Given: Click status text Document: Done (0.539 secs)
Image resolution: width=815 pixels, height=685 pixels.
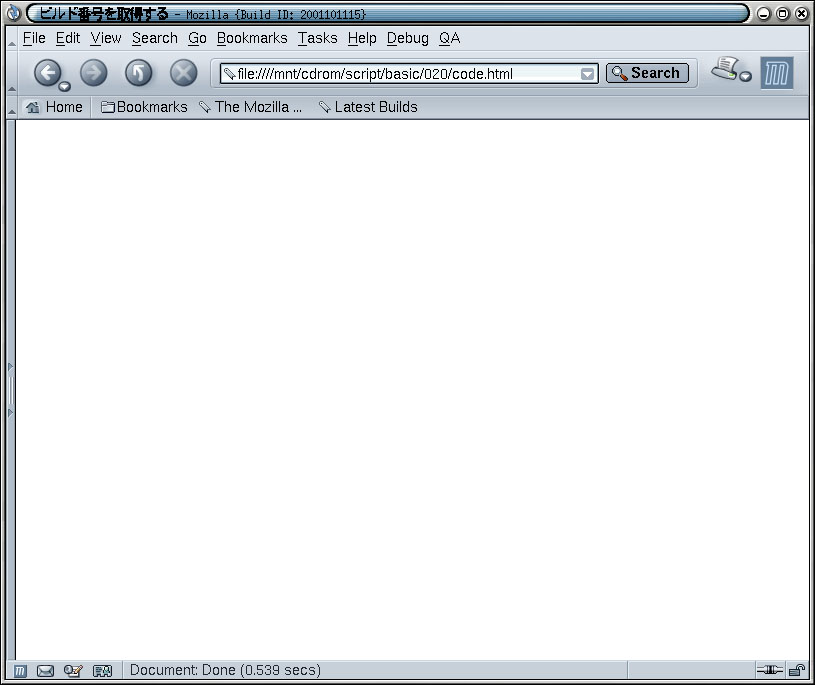Looking at the screenshot, I should [225, 670].
